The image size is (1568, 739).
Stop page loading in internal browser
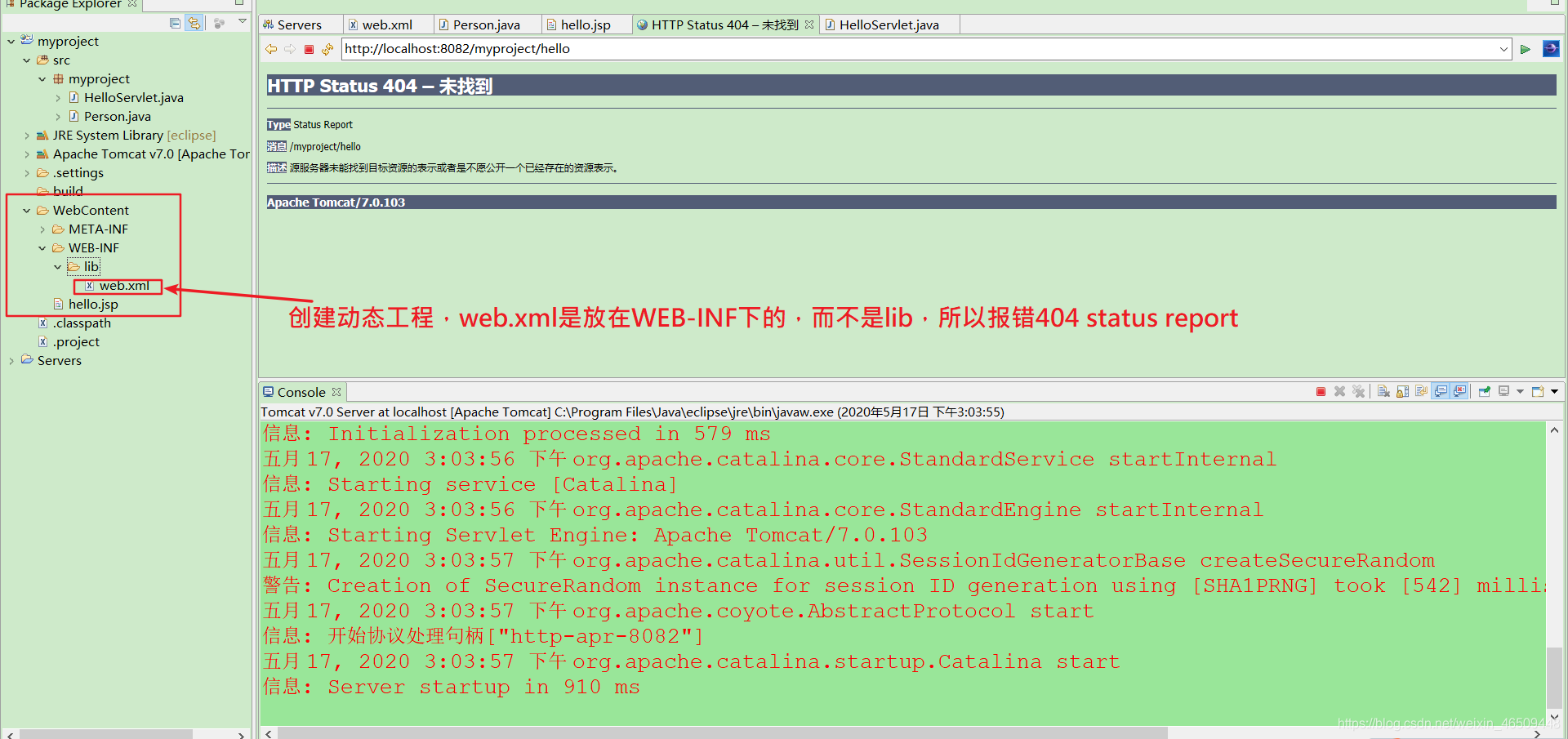309,49
